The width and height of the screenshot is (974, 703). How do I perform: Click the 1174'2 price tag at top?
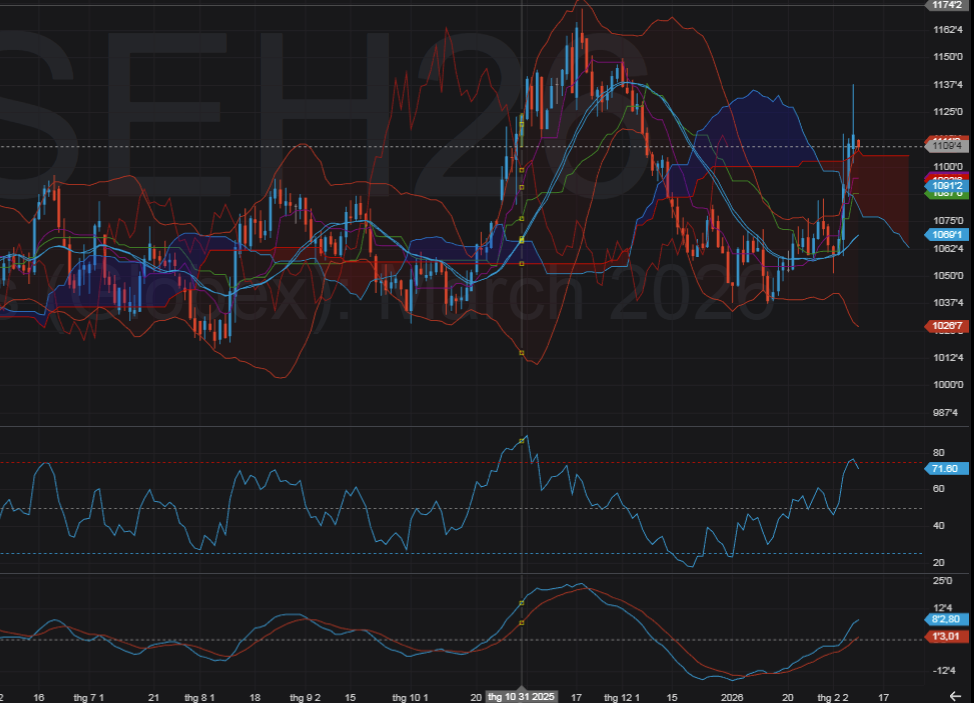tap(946, 5)
